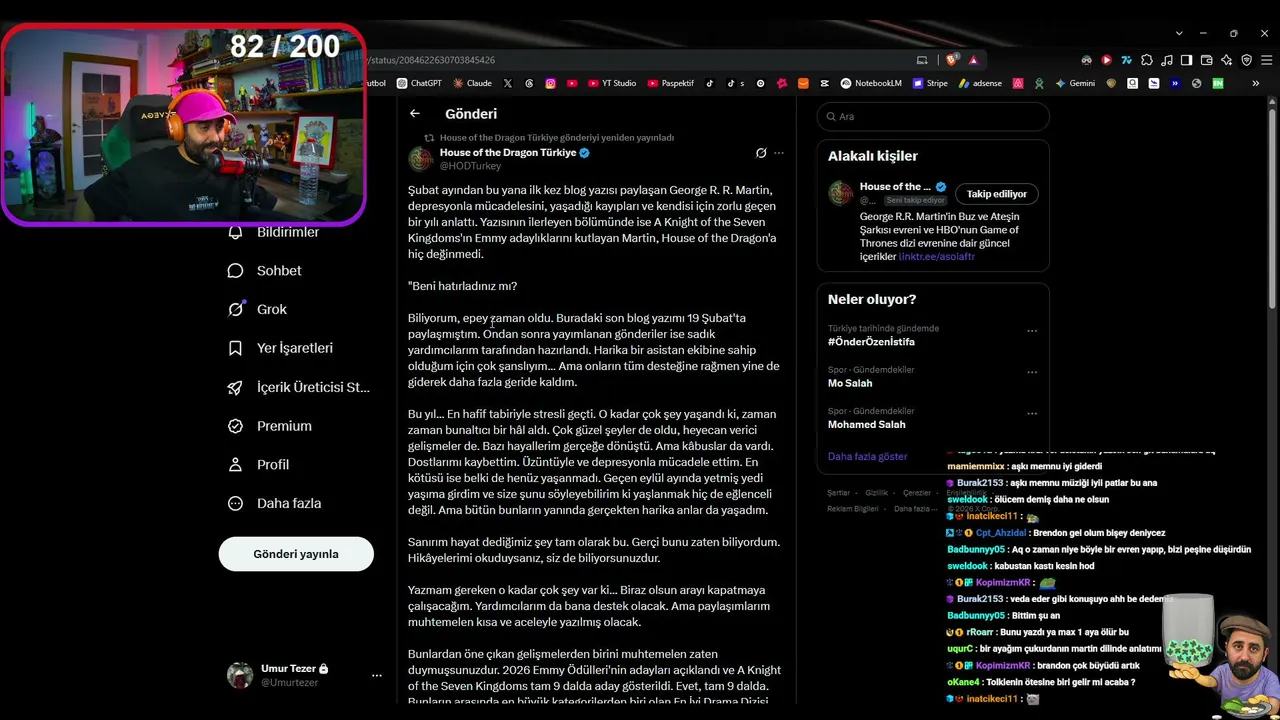Open the Leo AI sparkle icon

[x=1227, y=60]
